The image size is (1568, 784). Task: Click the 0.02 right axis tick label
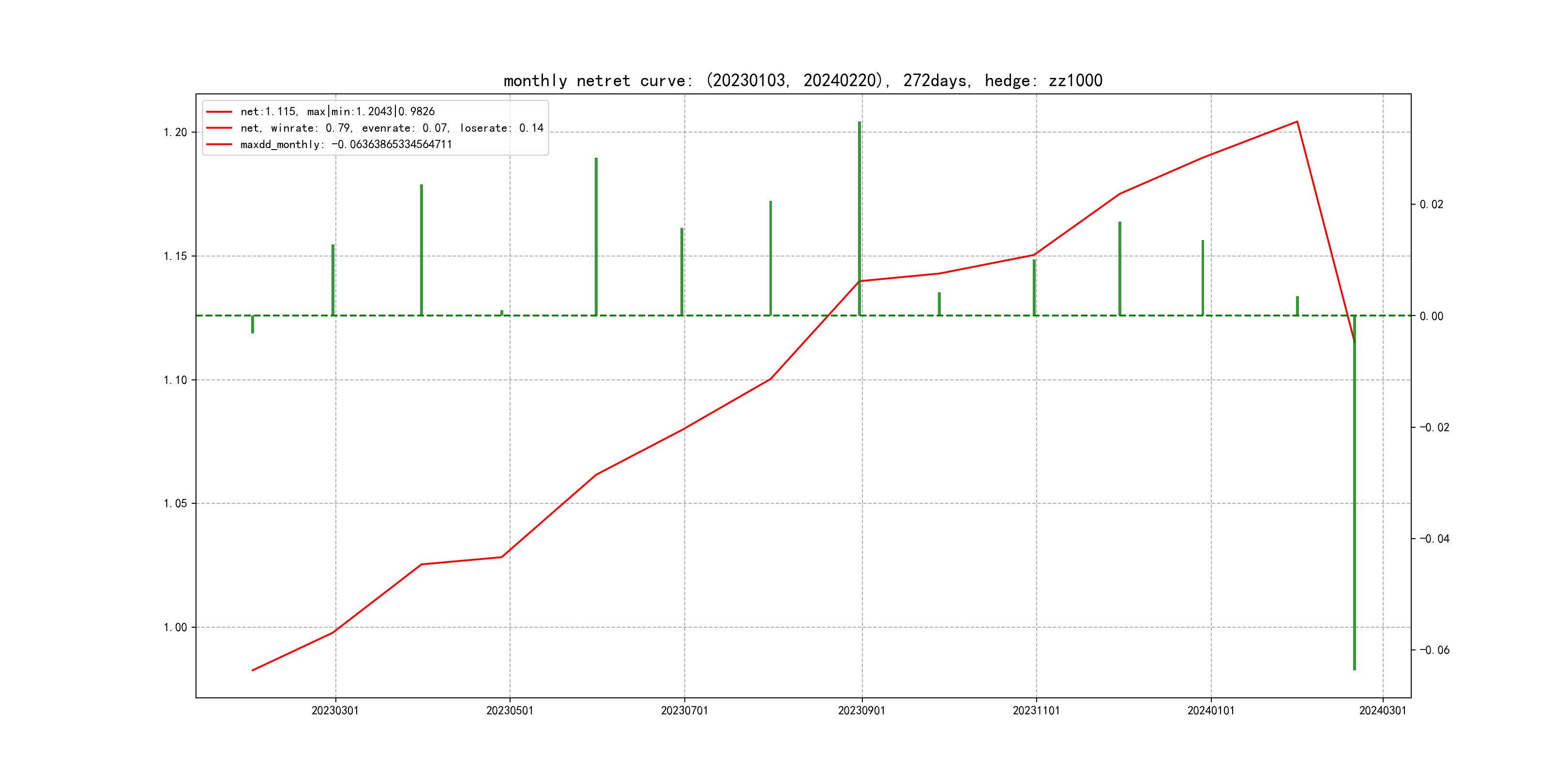(1431, 205)
